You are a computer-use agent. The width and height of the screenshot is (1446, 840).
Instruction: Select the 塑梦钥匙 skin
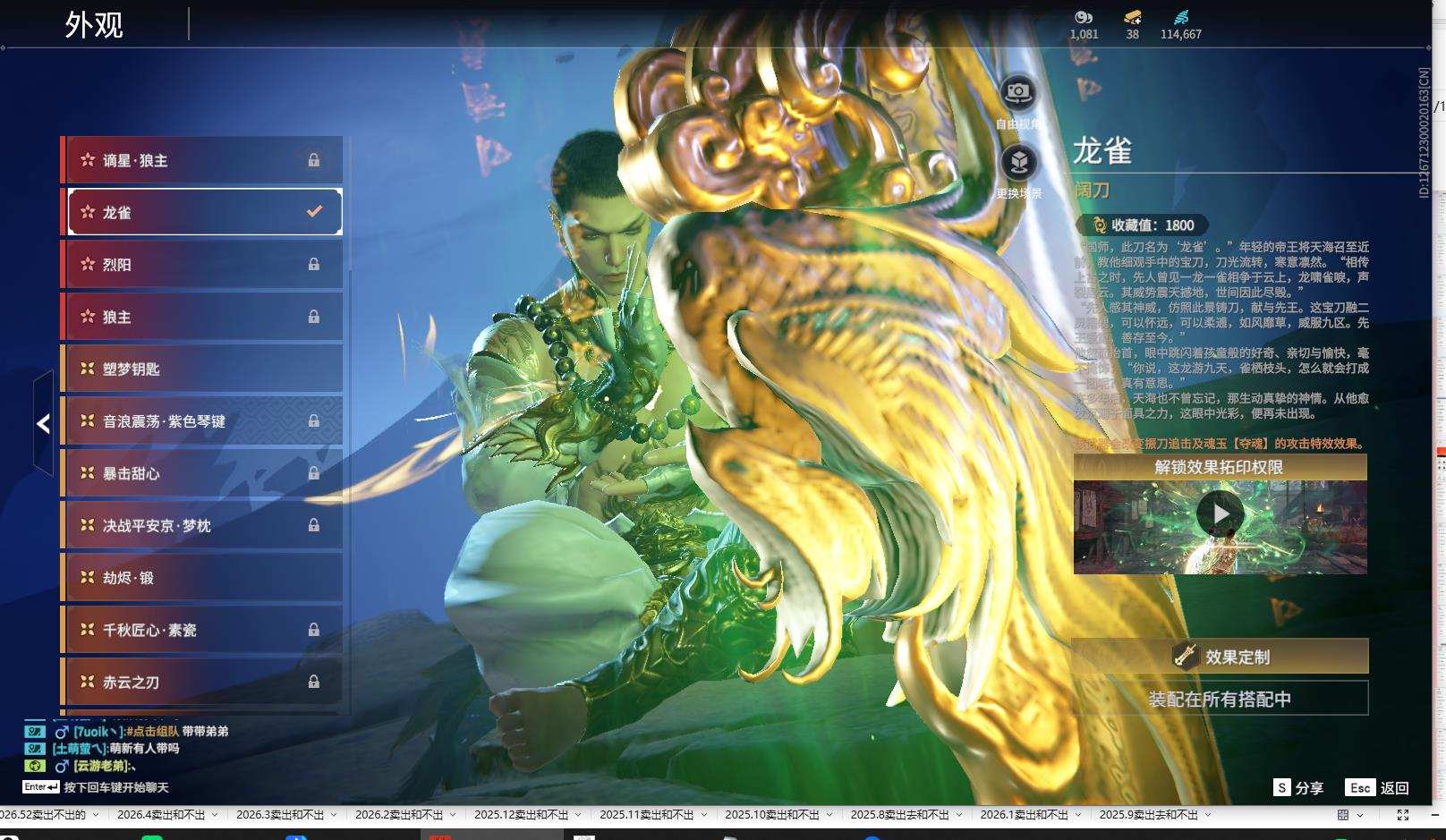(x=202, y=369)
